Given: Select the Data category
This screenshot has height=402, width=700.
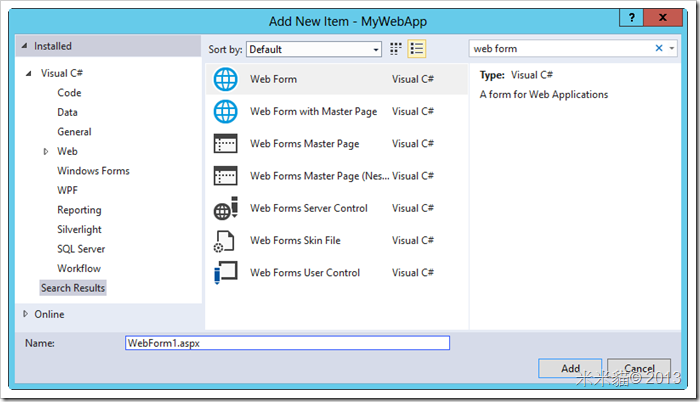Looking at the screenshot, I should coord(67,113).
